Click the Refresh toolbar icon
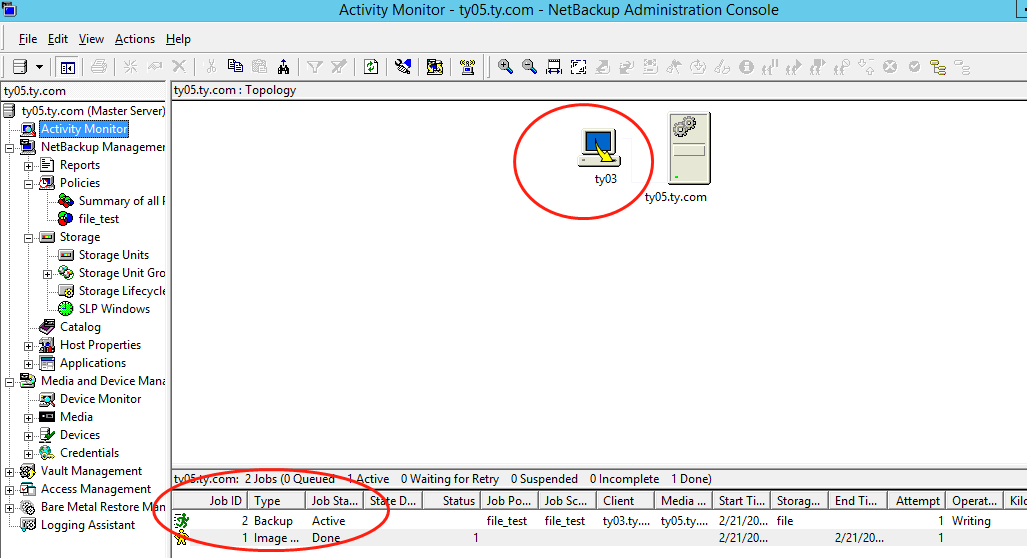This screenshot has height=558, width=1027. [371, 66]
